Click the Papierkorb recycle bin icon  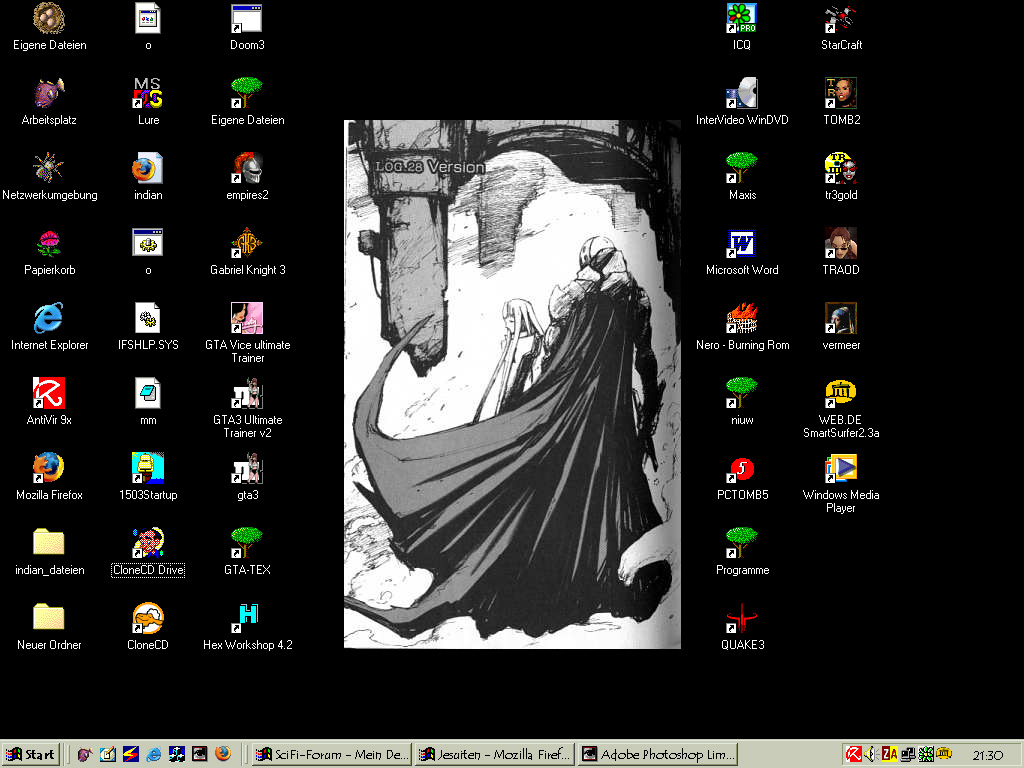(x=49, y=243)
